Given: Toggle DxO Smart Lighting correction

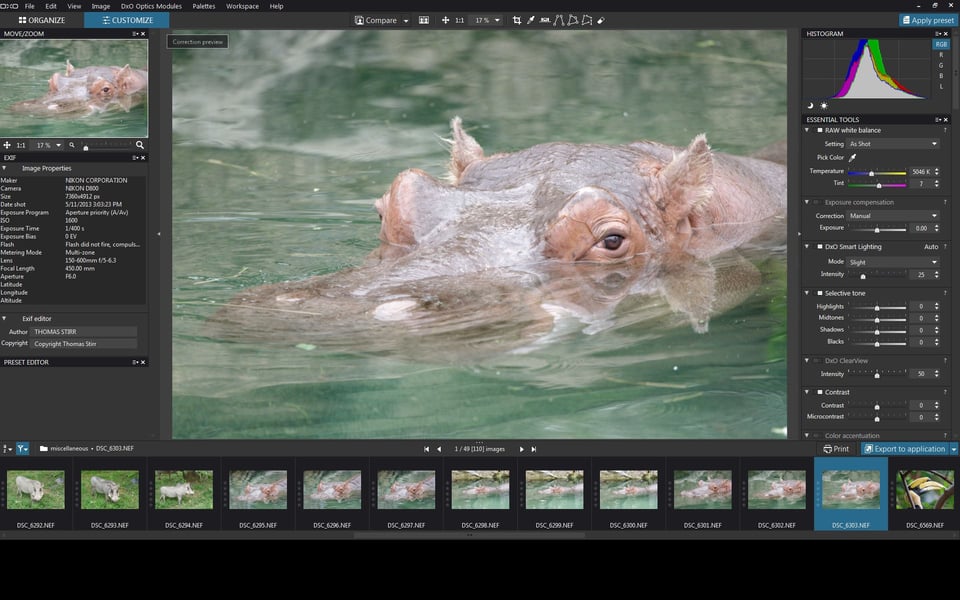Looking at the screenshot, I should click(819, 247).
